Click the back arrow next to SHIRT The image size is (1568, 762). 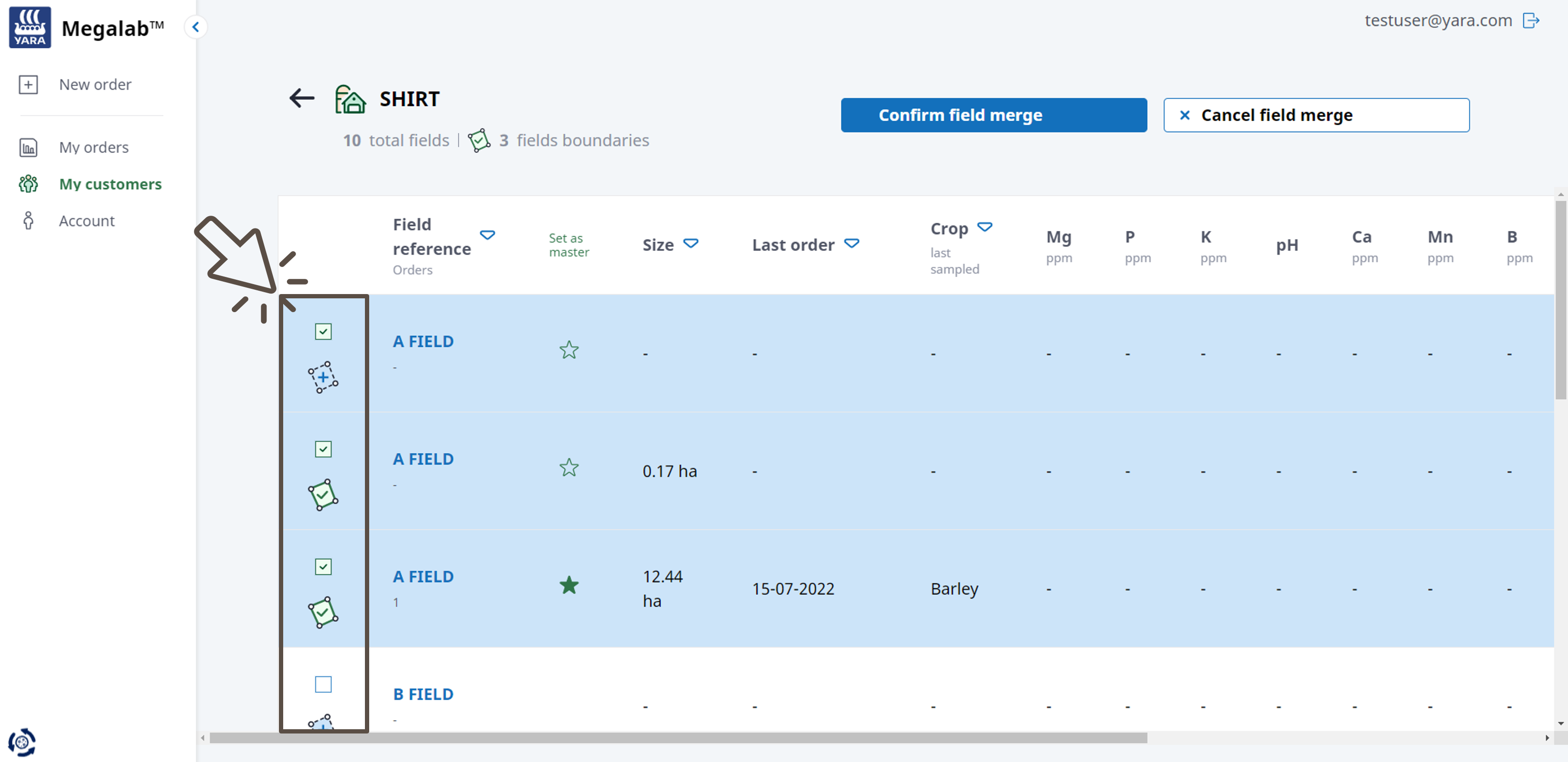pyautogui.click(x=301, y=98)
